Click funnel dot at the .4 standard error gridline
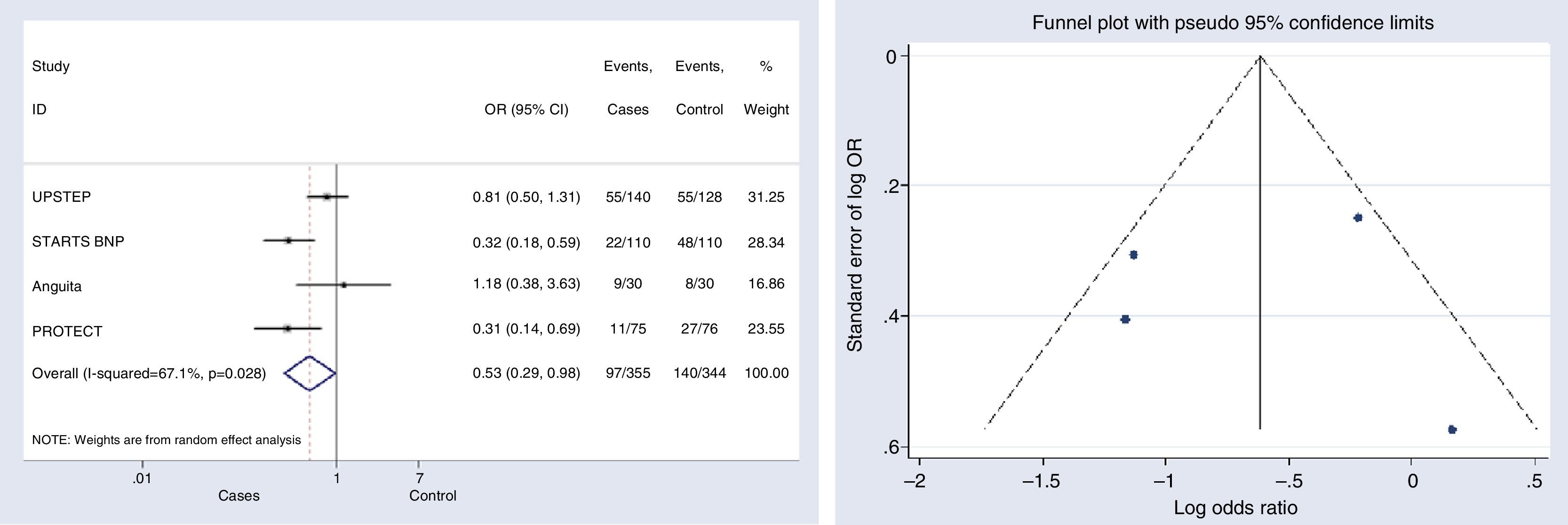The height and width of the screenshot is (525, 1568). (x=1125, y=319)
